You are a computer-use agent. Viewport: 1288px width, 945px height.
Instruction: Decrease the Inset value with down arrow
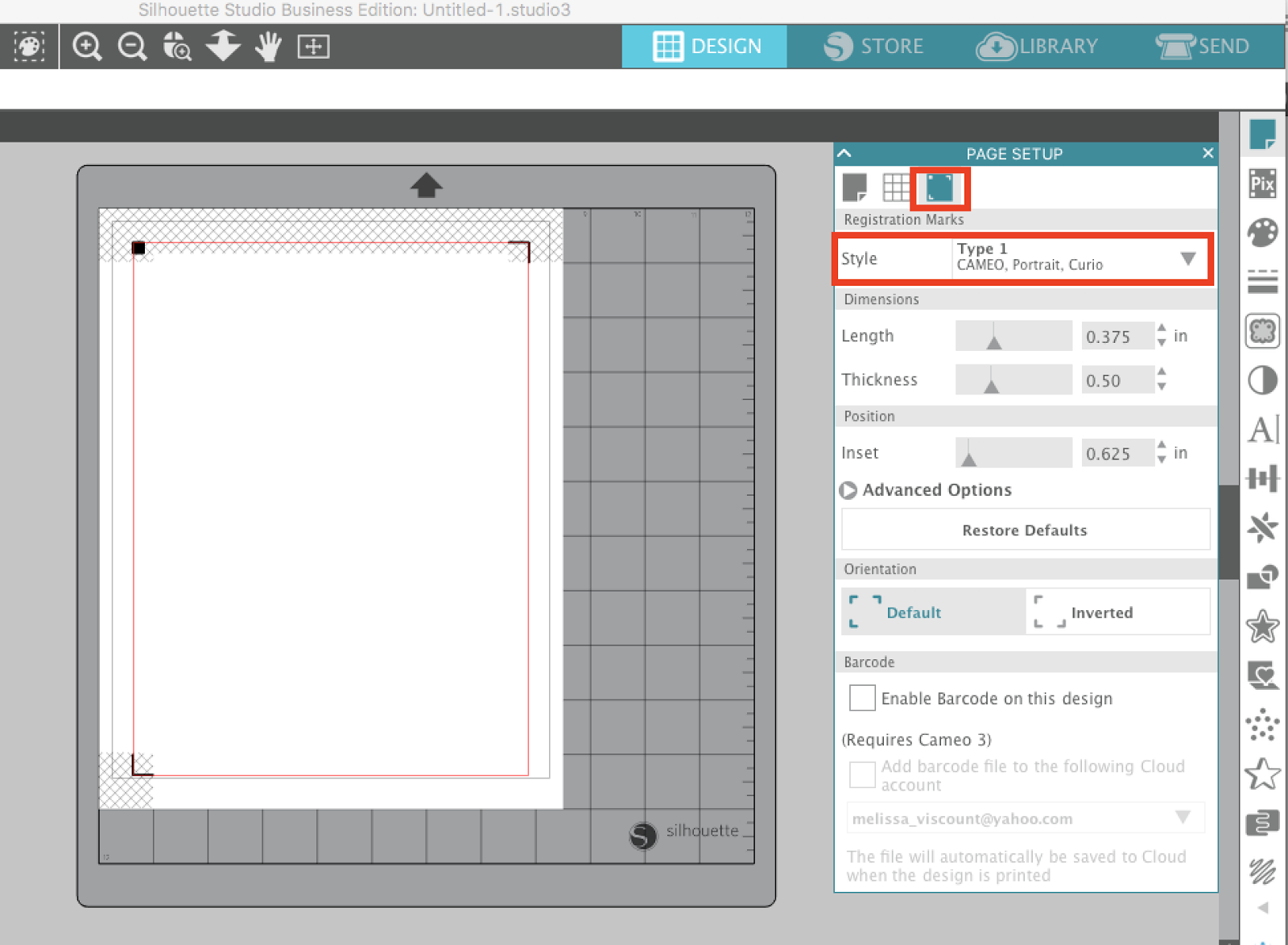pyautogui.click(x=1161, y=460)
